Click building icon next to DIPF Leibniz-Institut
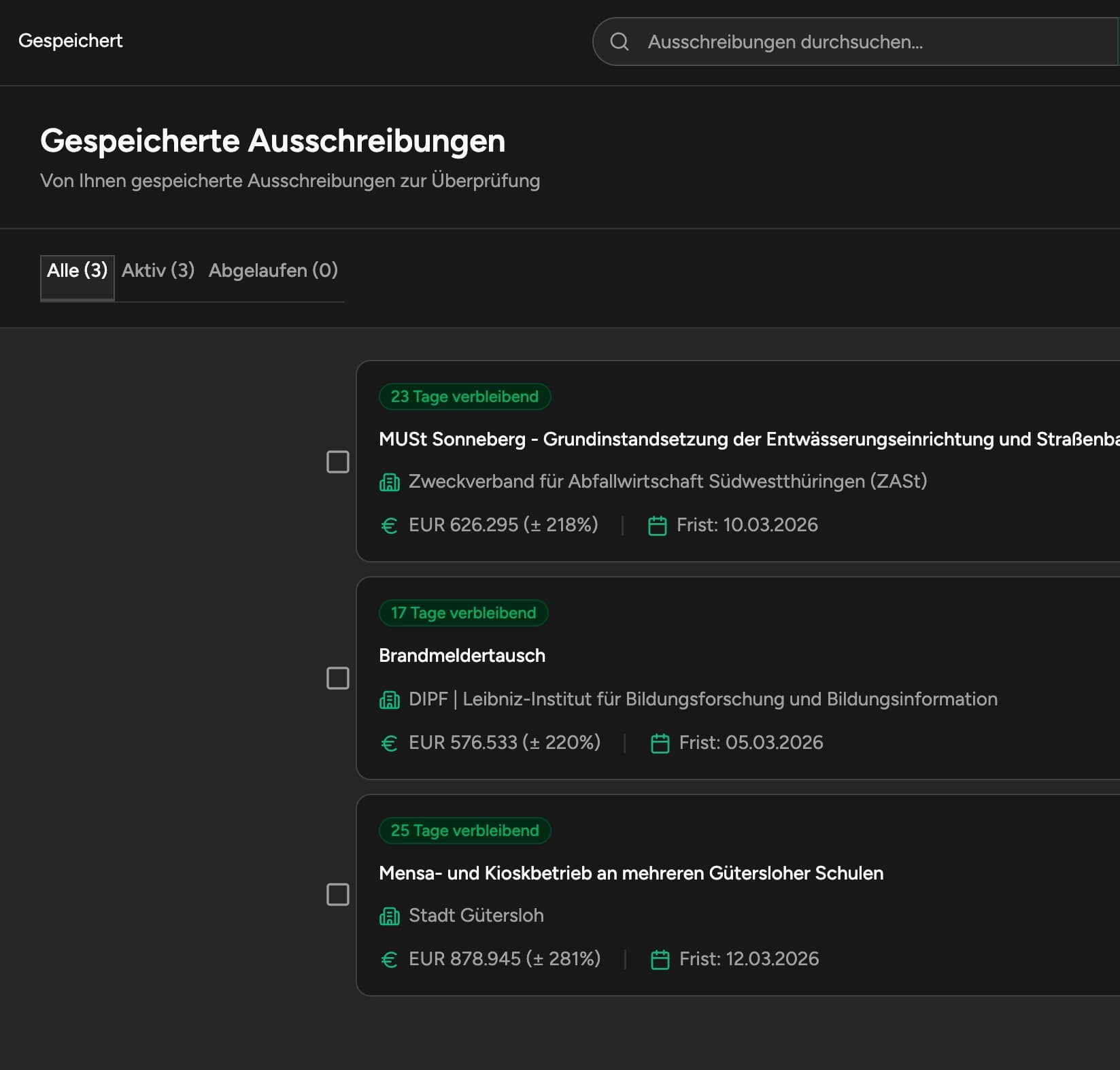This screenshot has height=1070, width=1120. pyautogui.click(x=390, y=700)
